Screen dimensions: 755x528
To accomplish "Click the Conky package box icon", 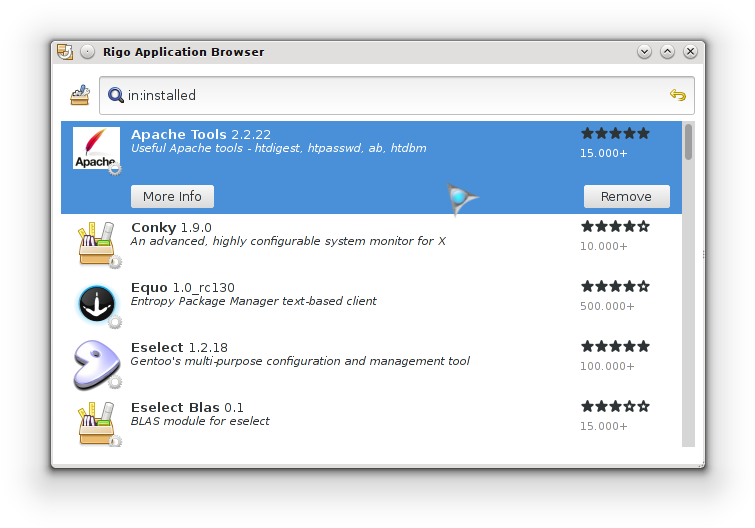I will pos(96,243).
